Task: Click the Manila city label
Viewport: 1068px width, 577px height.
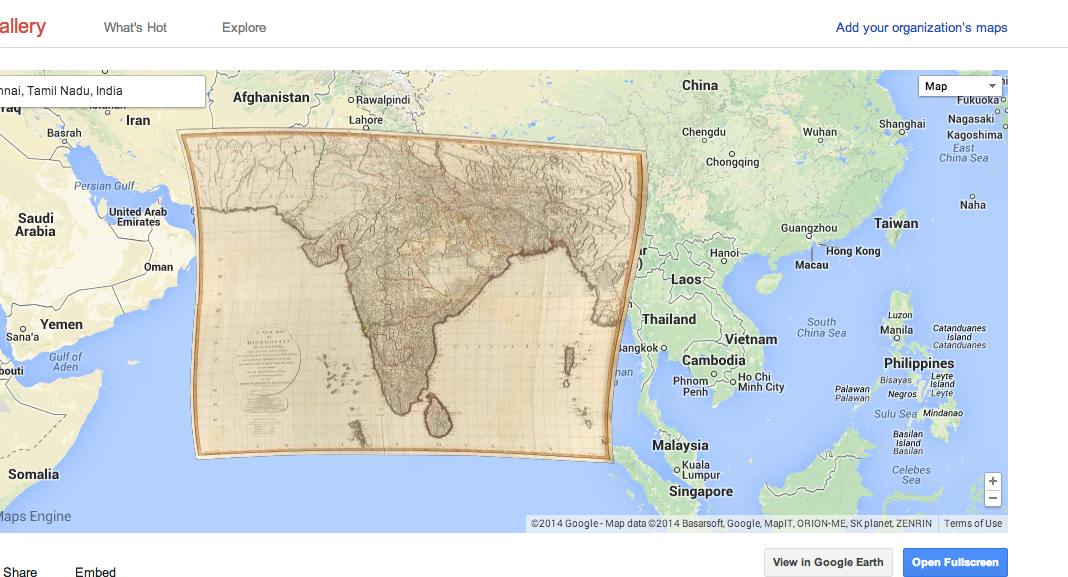Action: pyautogui.click(x=896, y=330)
